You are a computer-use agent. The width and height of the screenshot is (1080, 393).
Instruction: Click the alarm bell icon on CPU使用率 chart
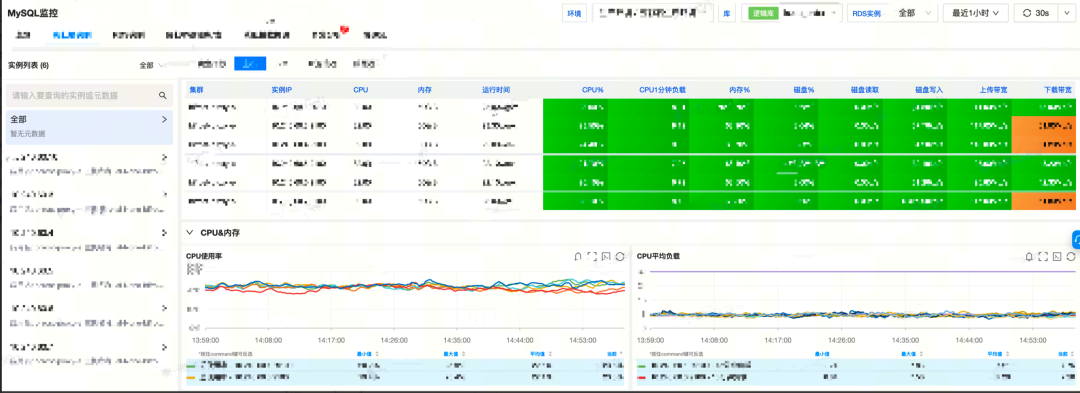coord(578,256)
